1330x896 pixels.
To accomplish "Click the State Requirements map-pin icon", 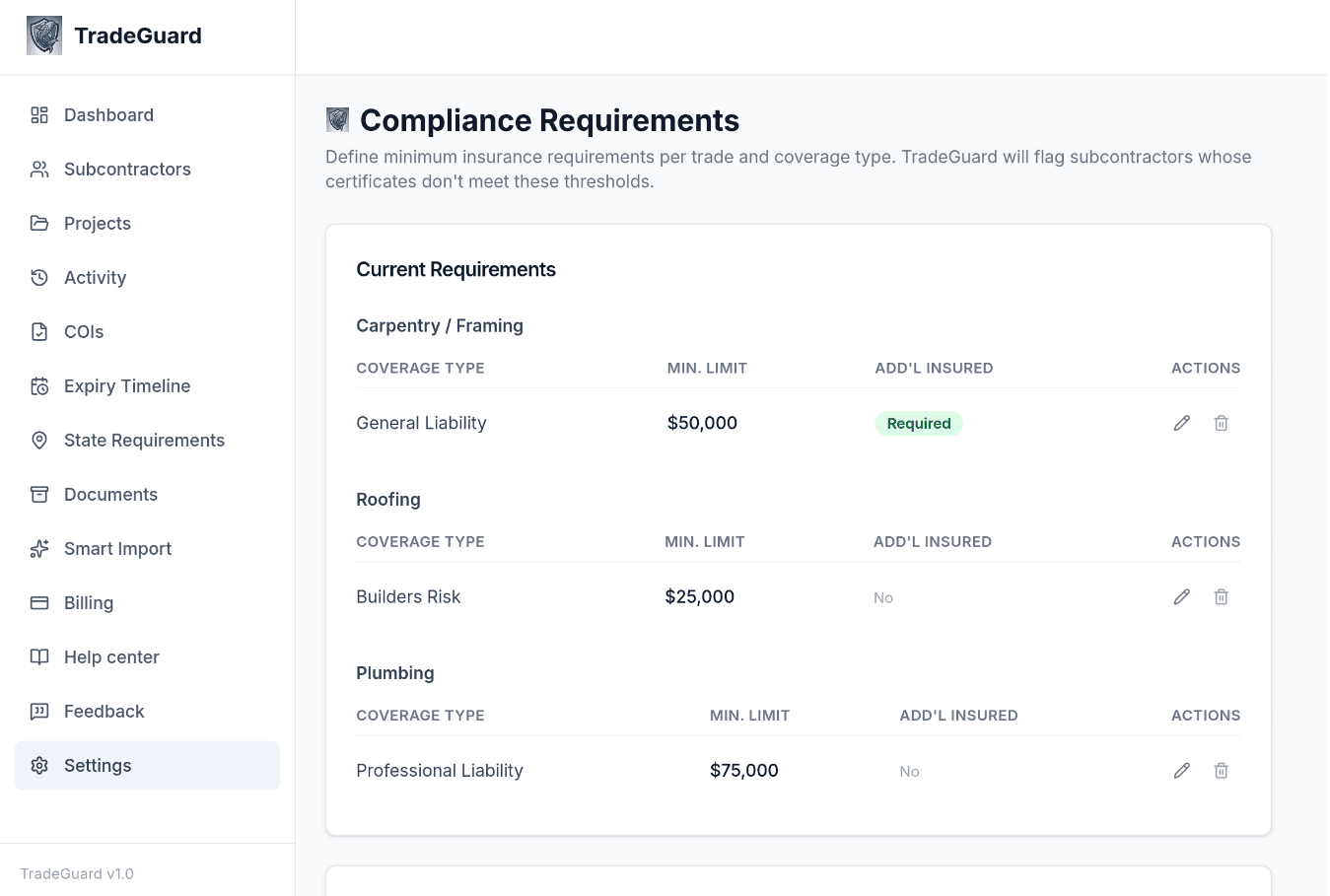I will 39,441.
